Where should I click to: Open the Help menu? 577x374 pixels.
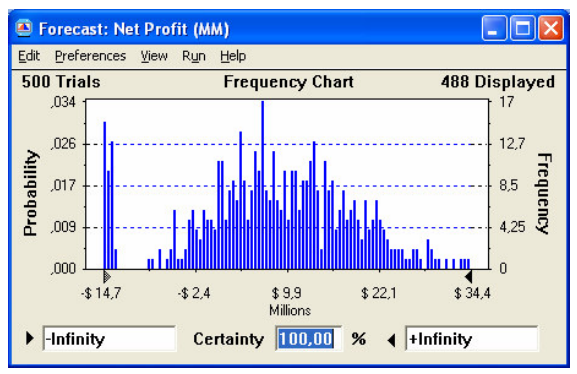click(233, 56)
